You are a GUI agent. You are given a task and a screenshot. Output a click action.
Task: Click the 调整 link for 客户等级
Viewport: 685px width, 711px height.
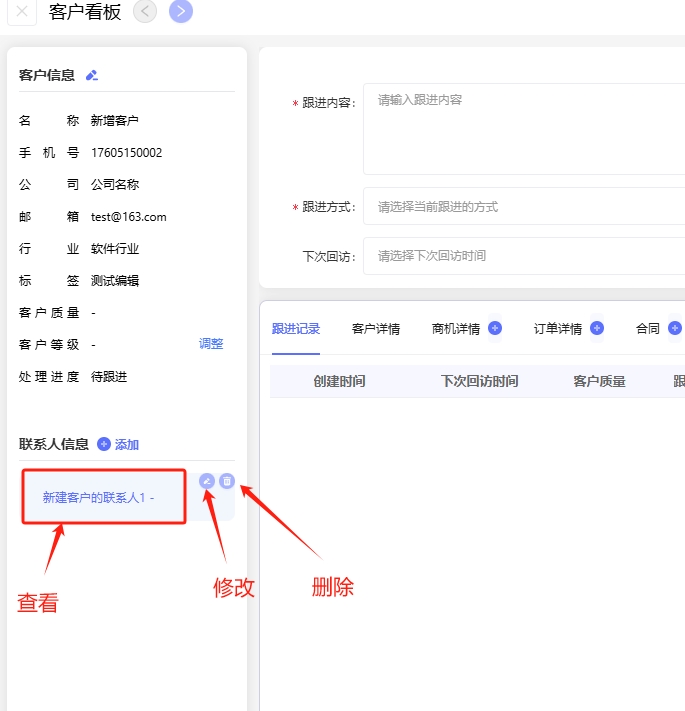[211, 344]
